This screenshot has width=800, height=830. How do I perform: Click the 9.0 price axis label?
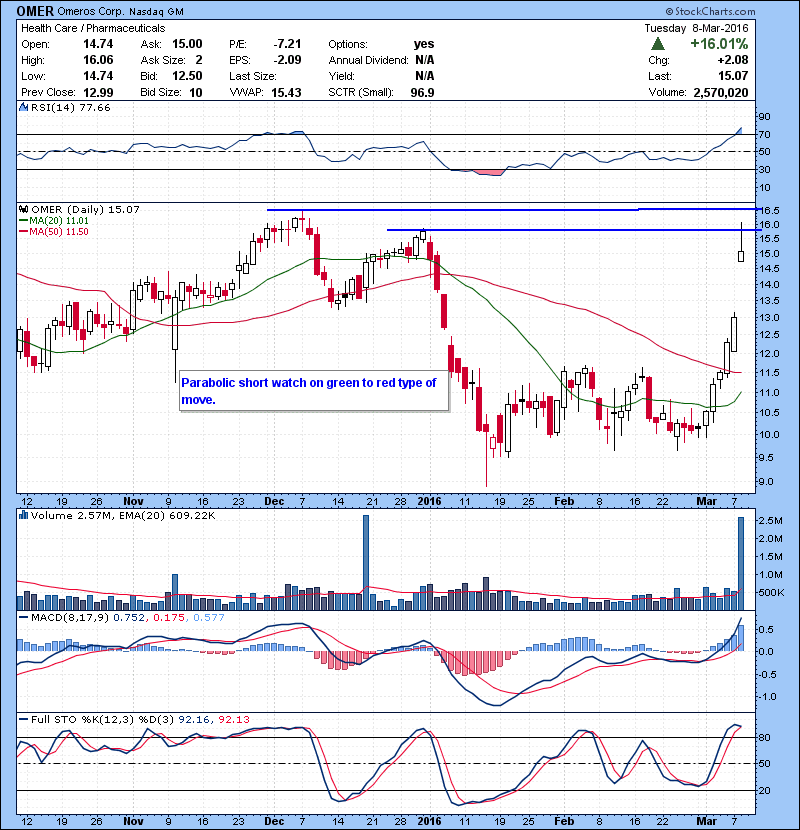coord(767,482)
